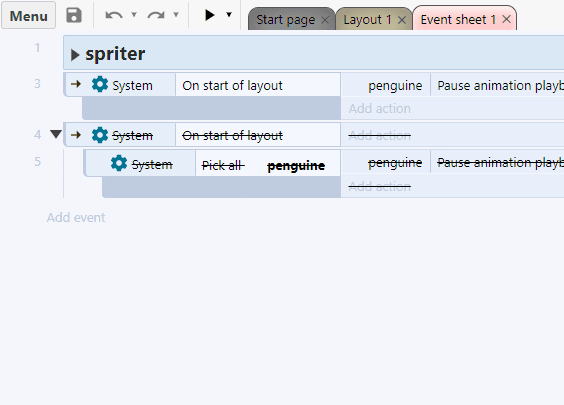Expand the spriter group

[75, 55]
